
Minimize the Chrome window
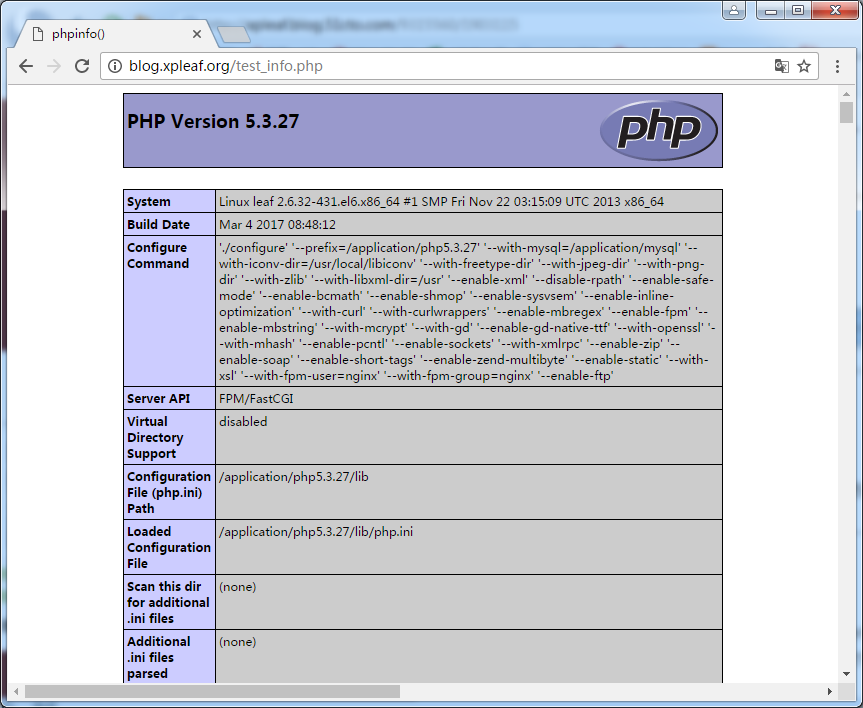tap(771, 10)
